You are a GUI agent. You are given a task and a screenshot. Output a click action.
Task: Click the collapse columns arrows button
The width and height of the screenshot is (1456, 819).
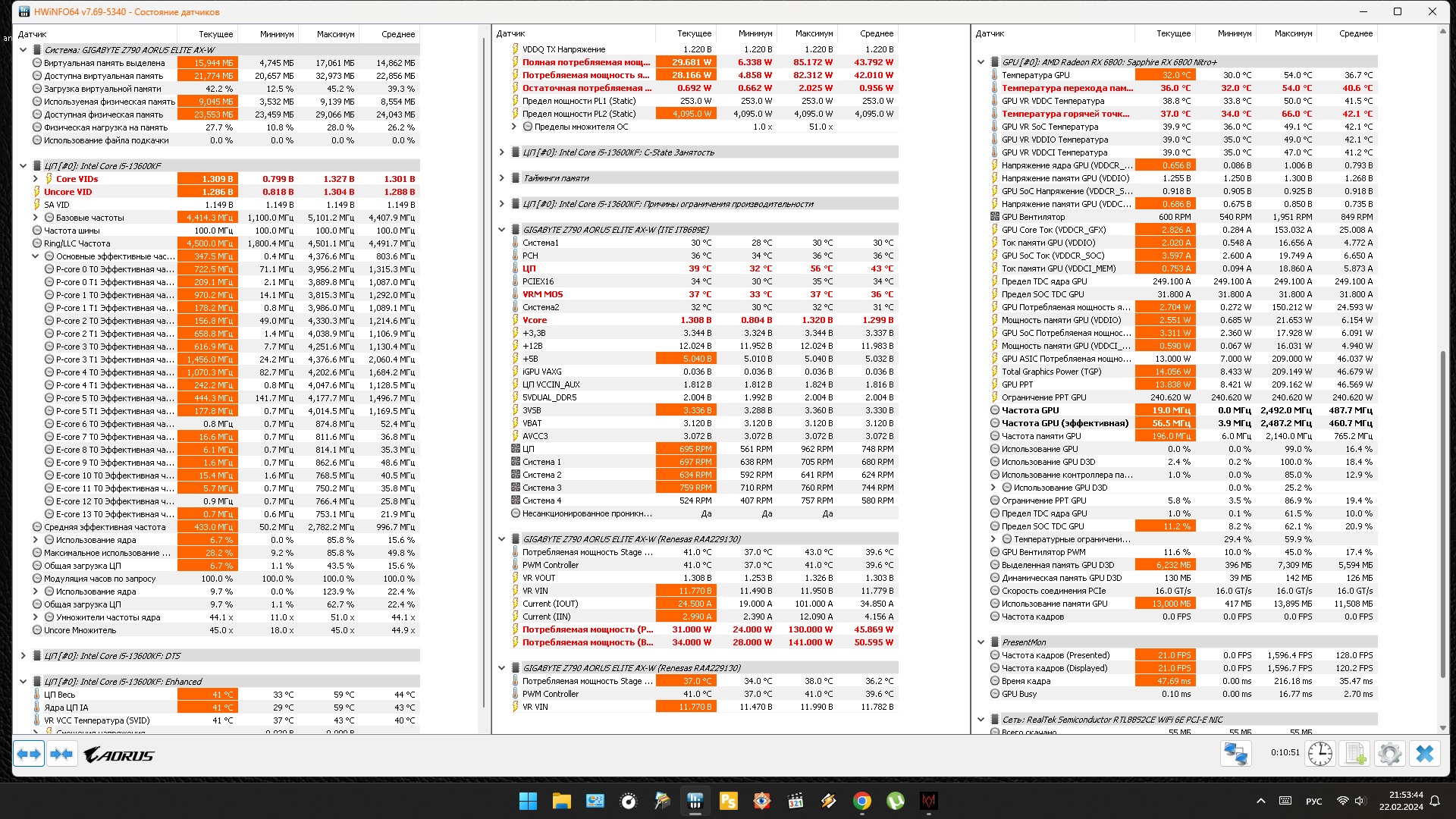tap(62, 754)
